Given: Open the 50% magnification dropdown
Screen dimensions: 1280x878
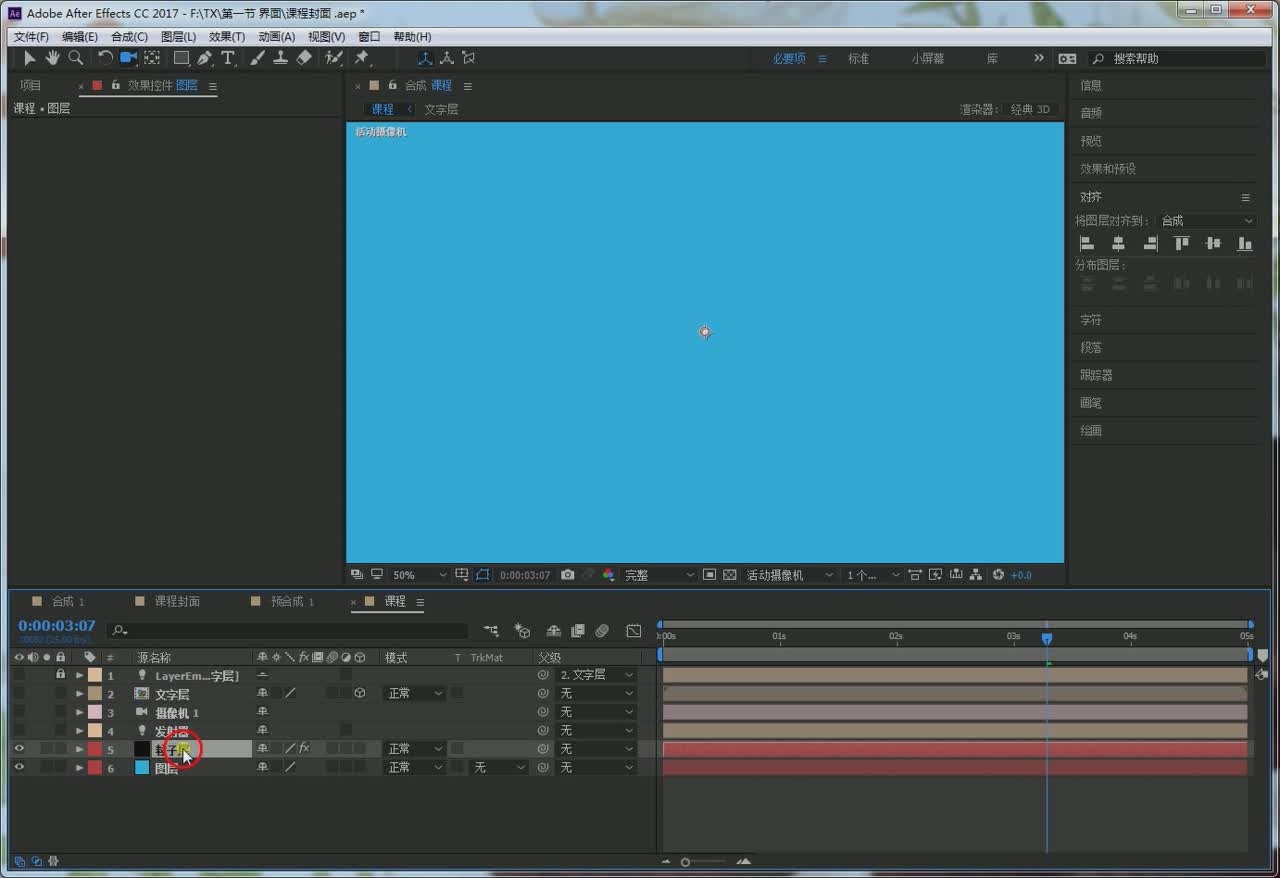Looking at the screenshot, I should pyautogui.click(x=419, y=575).
